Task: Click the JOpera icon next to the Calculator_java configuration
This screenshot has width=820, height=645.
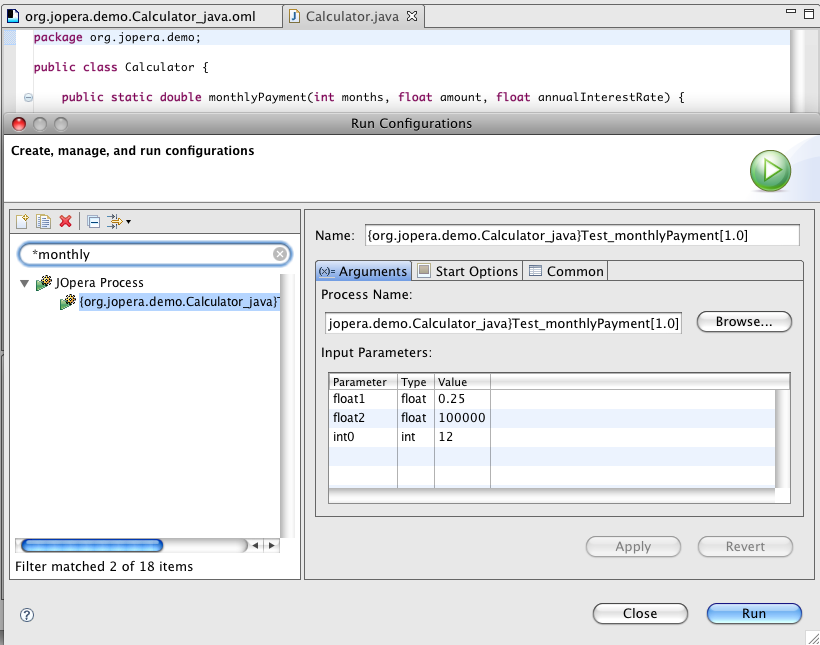Action: coord(68,301)
